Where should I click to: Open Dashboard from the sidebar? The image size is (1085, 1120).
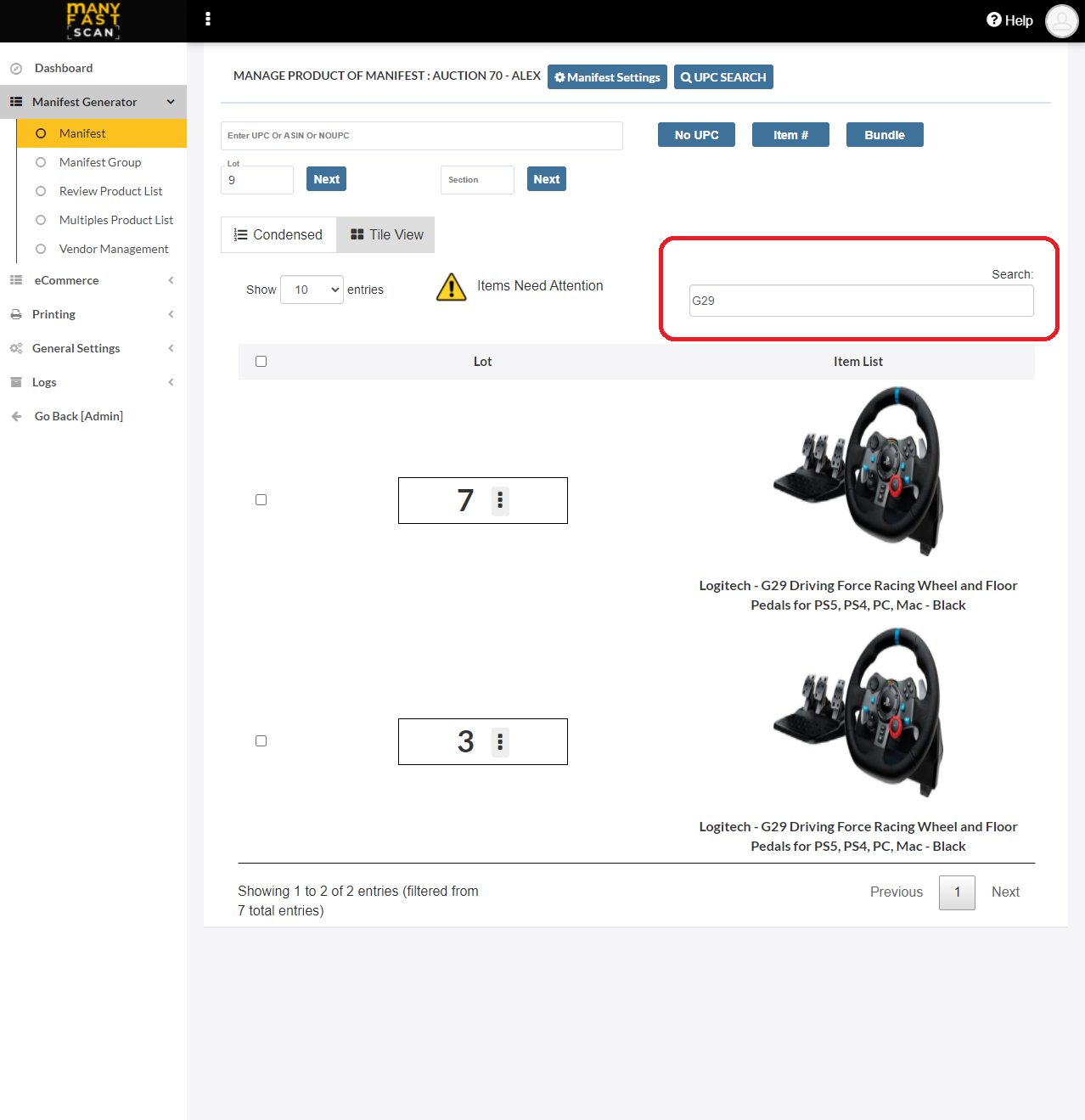tap(64, 68)
